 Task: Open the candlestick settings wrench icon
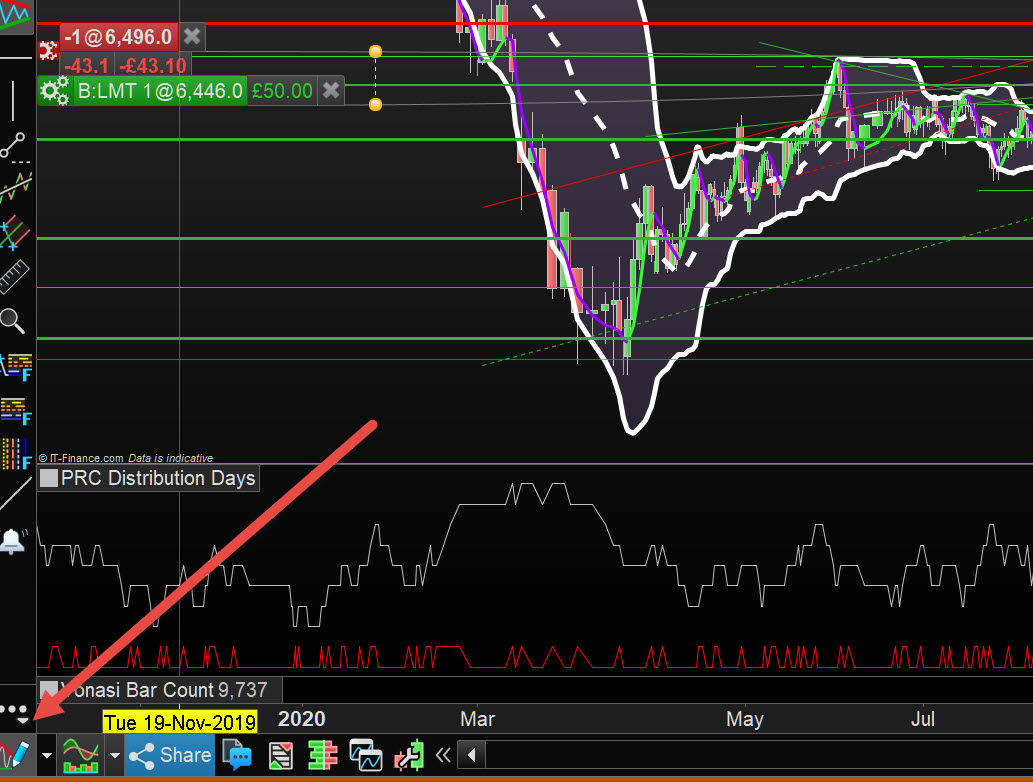409,756
